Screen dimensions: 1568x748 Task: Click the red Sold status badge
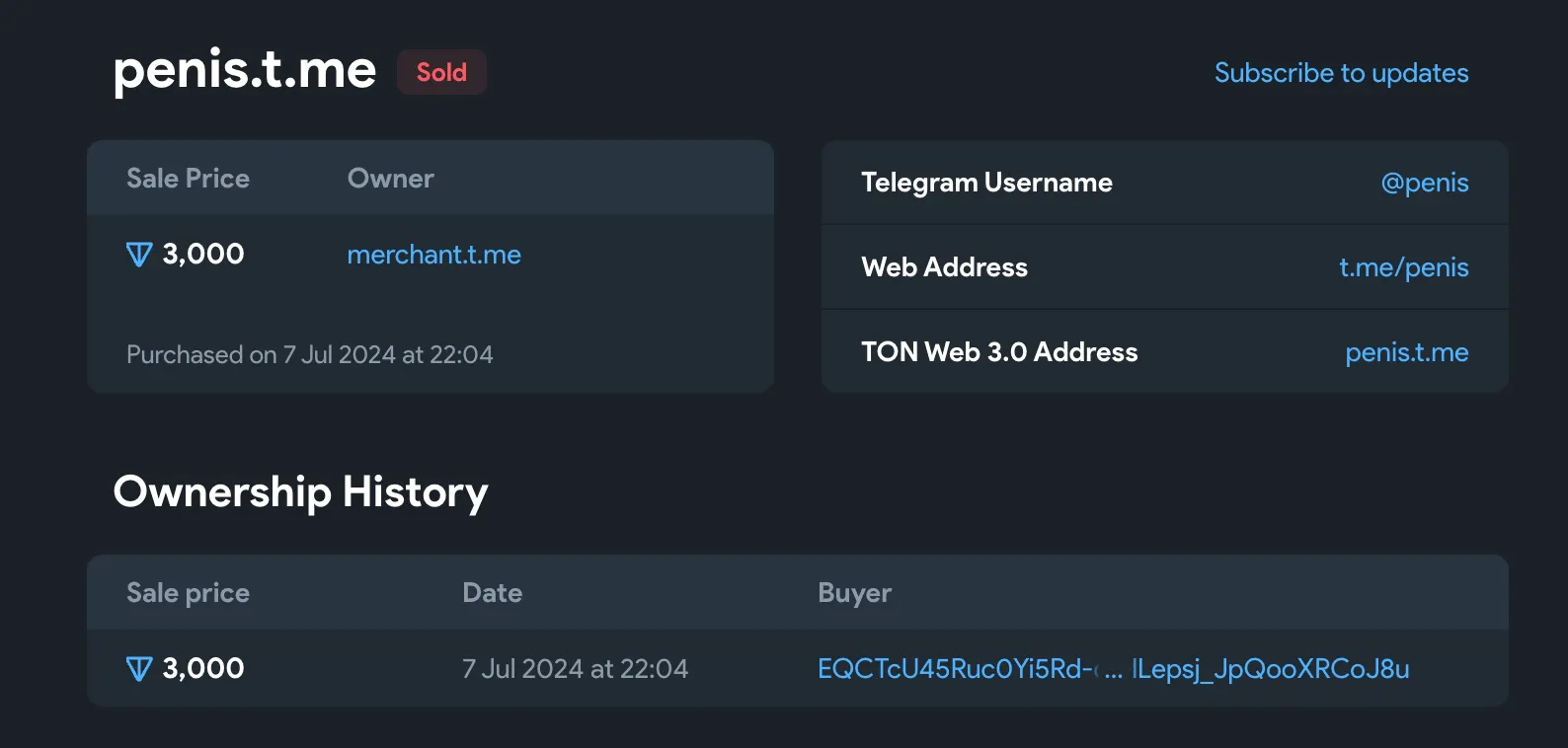[441, 72]
